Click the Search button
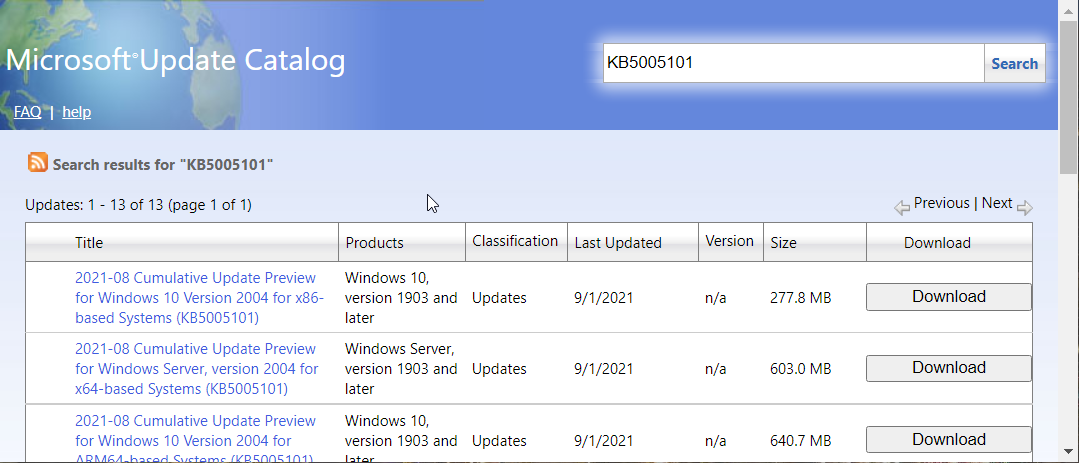This screenshot has width=1079, height=463. pos(1014,63)
